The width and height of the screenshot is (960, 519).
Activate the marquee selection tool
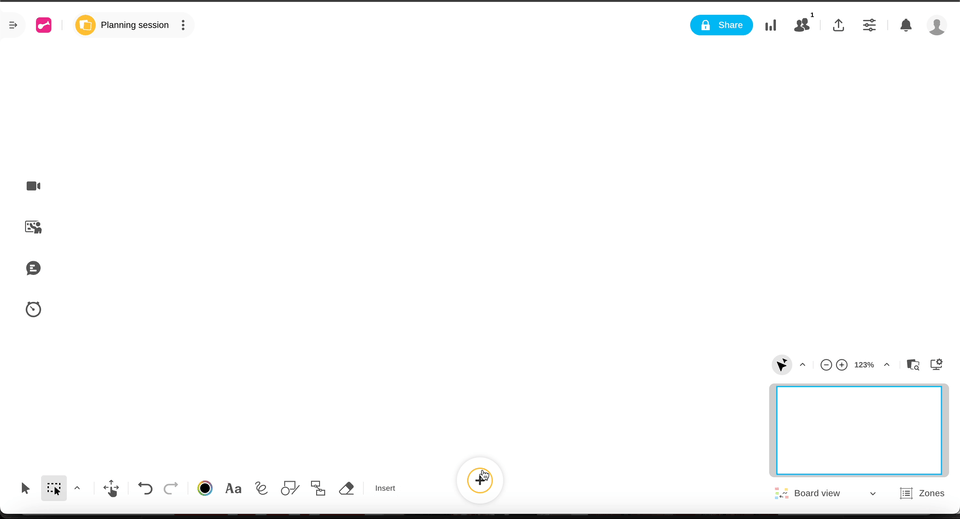[x=54, y=488]
